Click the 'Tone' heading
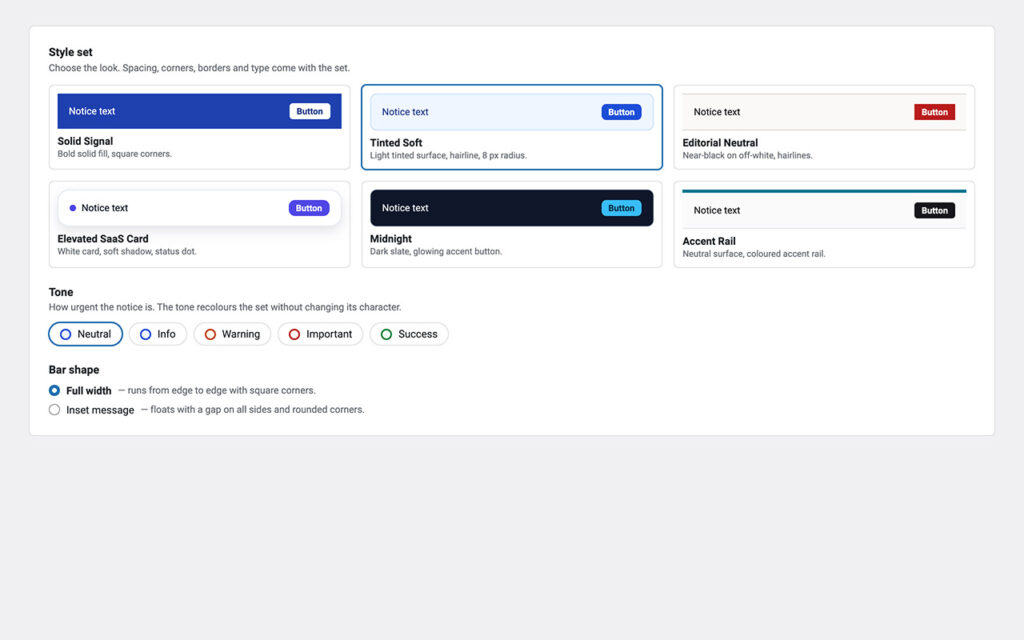The height and width of the screenshot is (640, 1024). coord(61,292)
